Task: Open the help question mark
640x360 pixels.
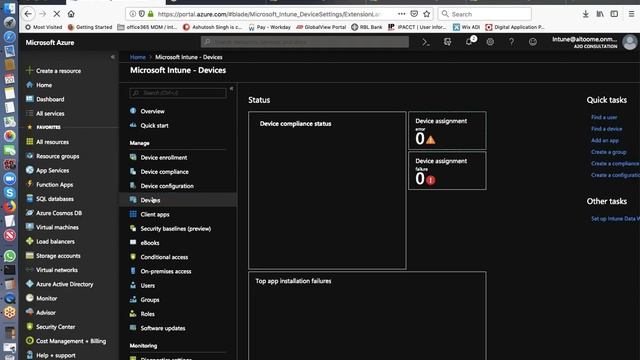Action: (511, 42)
